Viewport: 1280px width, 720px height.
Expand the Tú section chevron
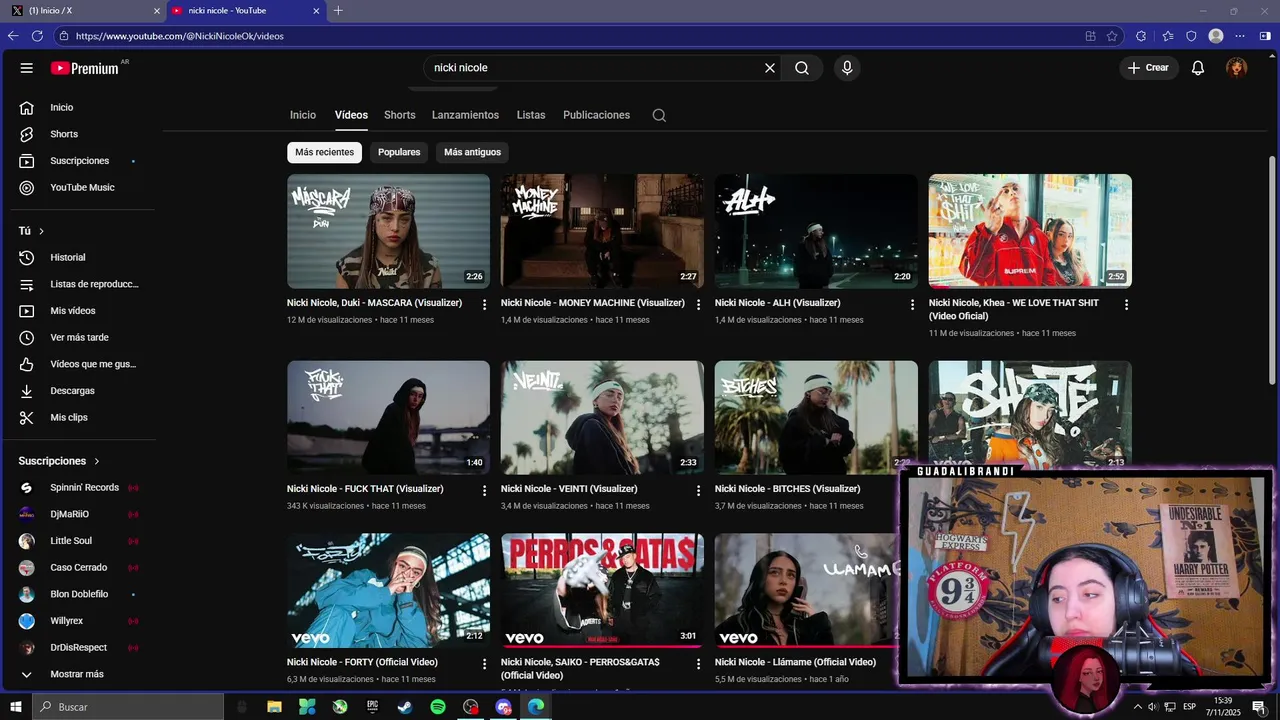click(41, 231)
